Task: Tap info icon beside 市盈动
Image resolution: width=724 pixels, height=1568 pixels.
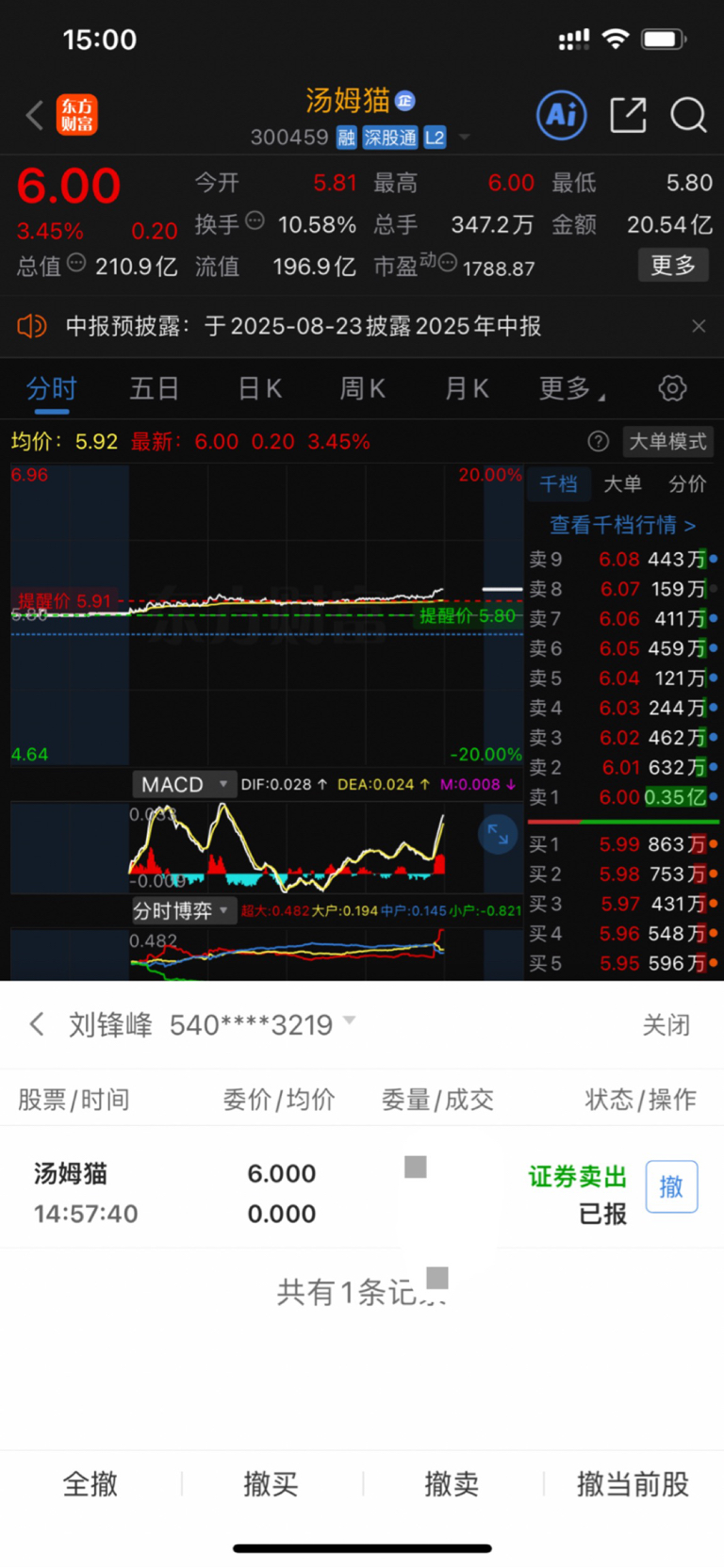Action: tap(448, 262)
